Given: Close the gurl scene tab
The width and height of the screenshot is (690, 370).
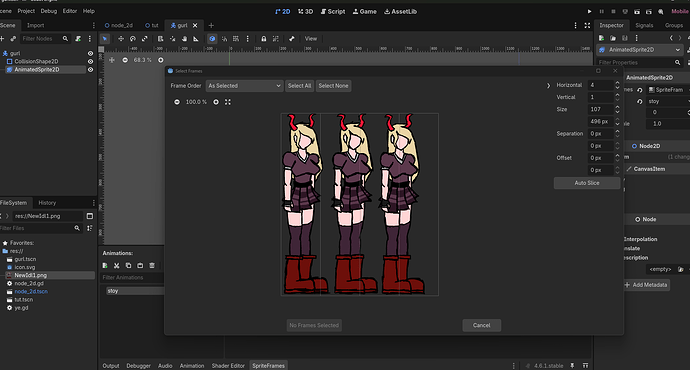Looking at the screenshot, I should tap(195, 26).
